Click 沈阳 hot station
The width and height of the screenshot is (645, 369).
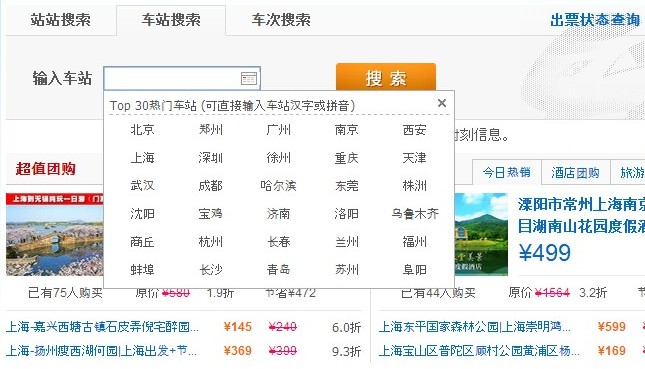pyautogui.click(x=142, y=214)
